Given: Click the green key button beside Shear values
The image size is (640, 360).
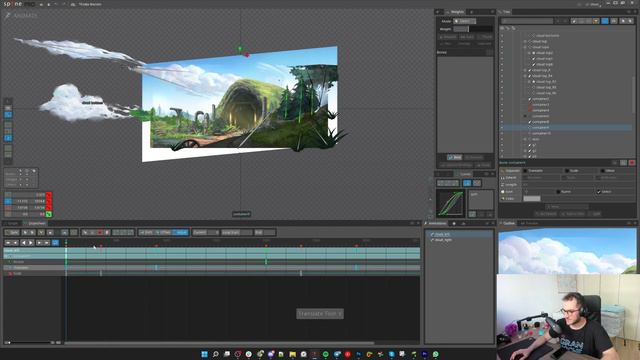Looking at the screenshot, I should tap(49, 214).
